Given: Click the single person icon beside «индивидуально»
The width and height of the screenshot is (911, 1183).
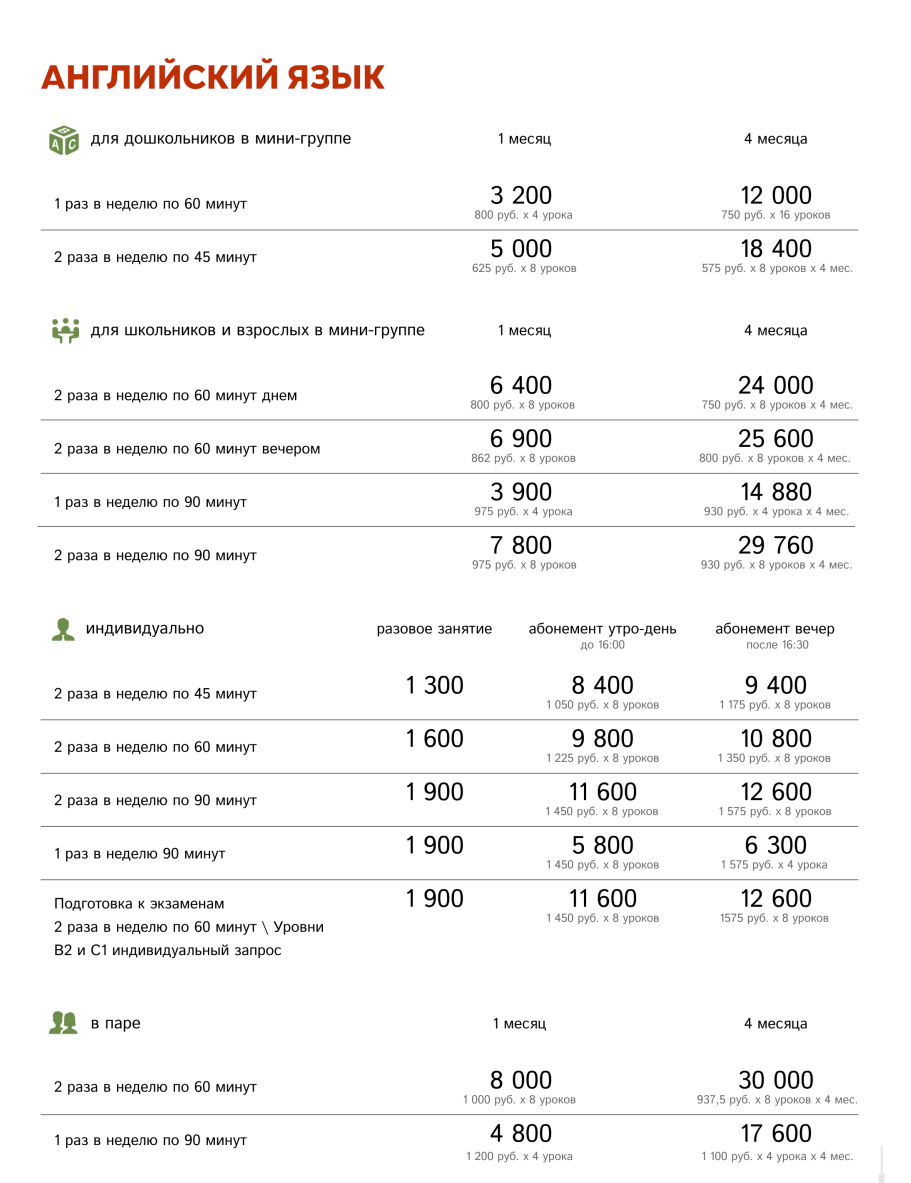Looking at the screenshot, I should 63,629.
